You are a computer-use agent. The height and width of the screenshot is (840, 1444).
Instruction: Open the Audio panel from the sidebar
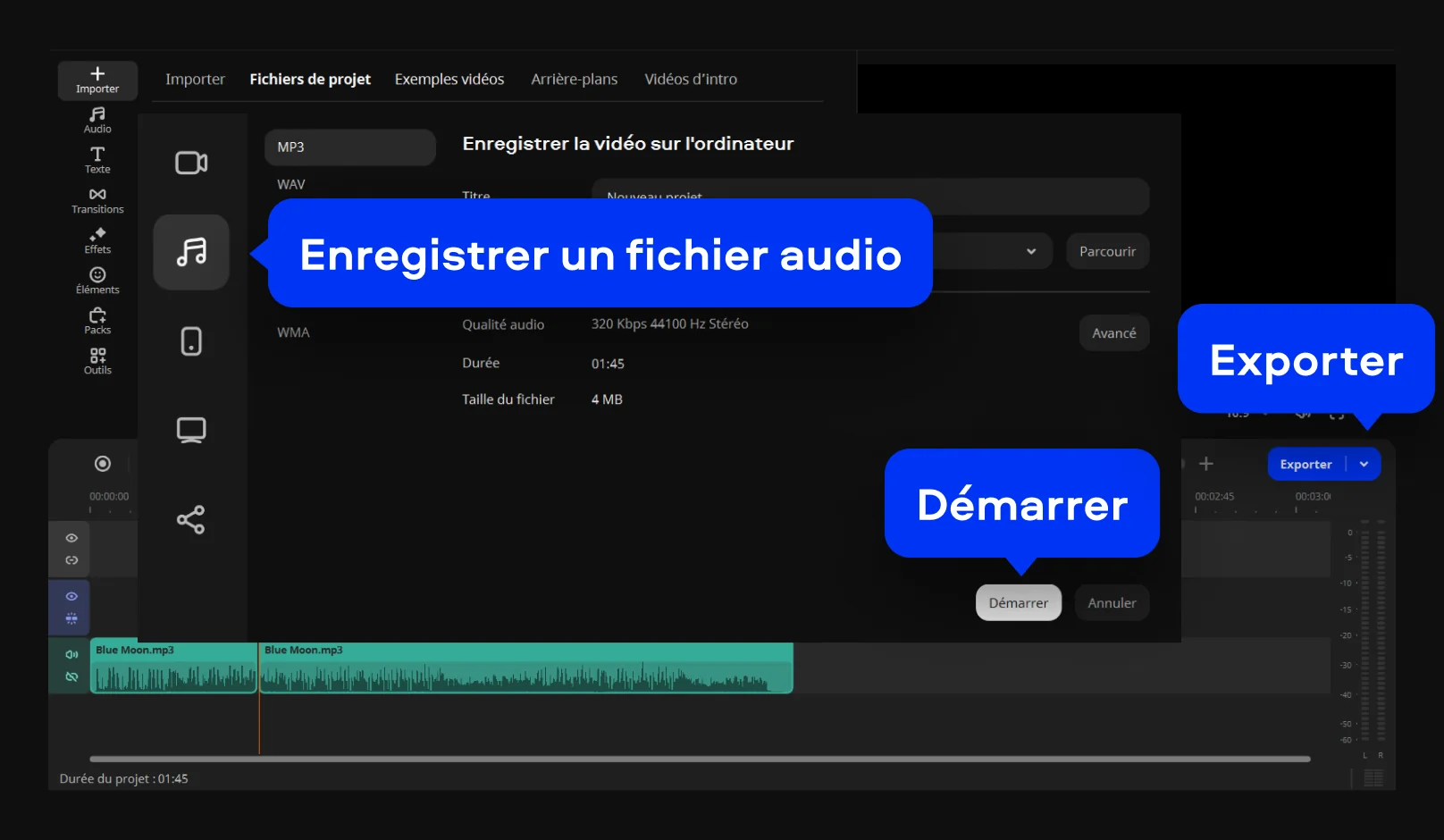point(97,121)
